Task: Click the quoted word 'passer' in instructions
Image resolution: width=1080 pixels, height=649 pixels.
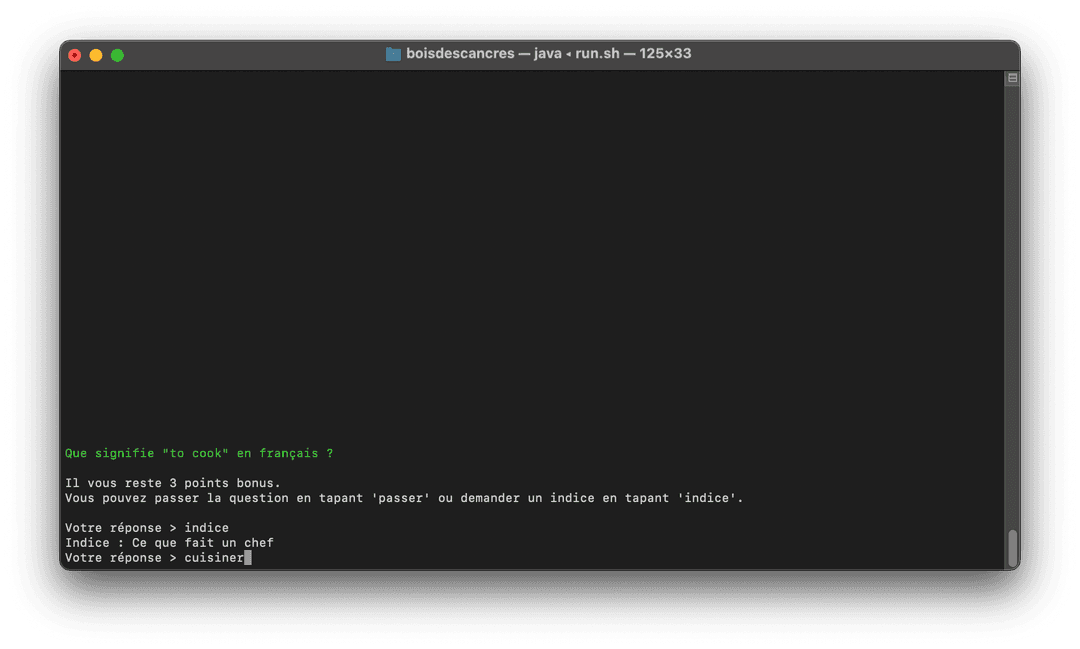Action: click(x=400, y=498)
